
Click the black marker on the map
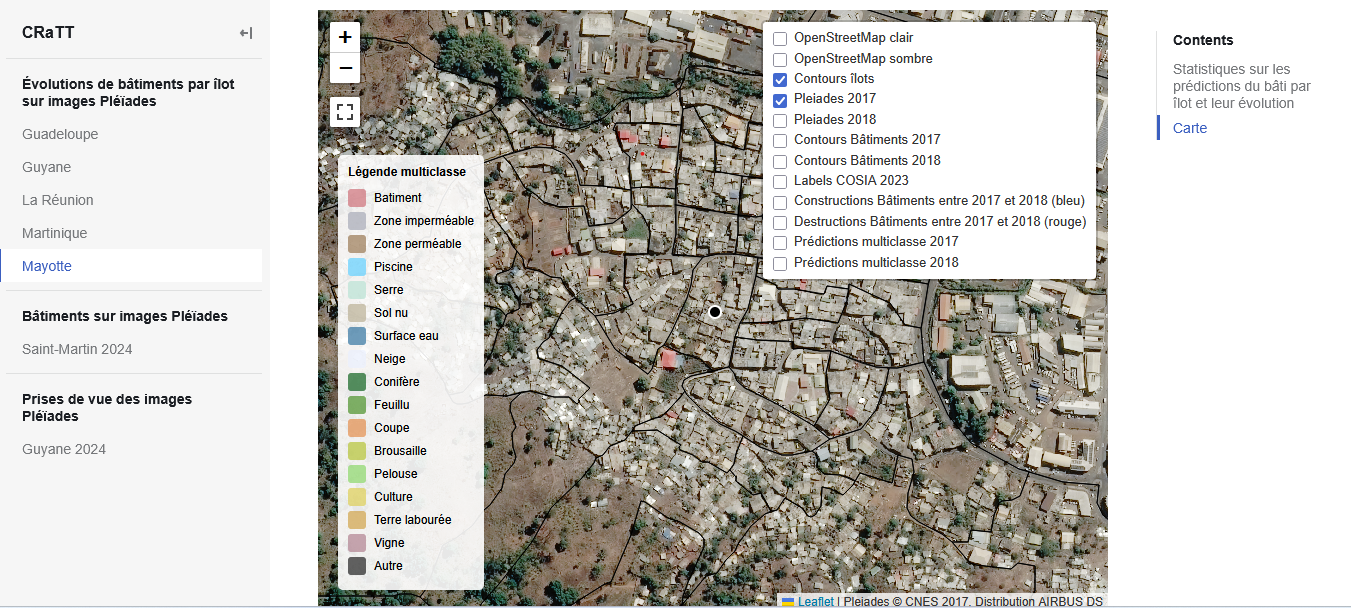[x=715, y=312]
